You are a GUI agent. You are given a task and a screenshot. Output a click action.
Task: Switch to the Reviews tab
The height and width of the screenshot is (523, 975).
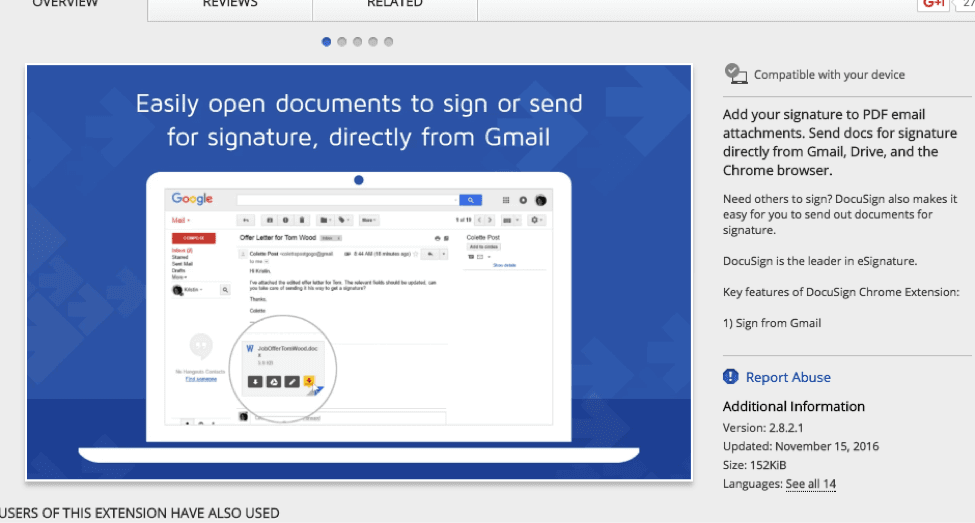coord(229,4)
